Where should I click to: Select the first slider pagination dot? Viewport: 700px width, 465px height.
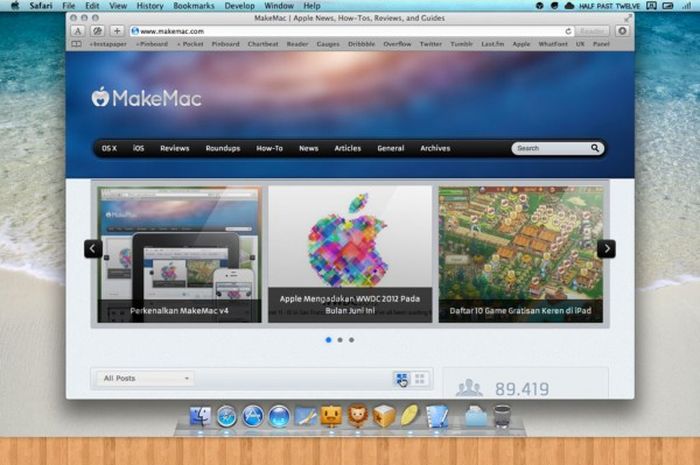329,340
